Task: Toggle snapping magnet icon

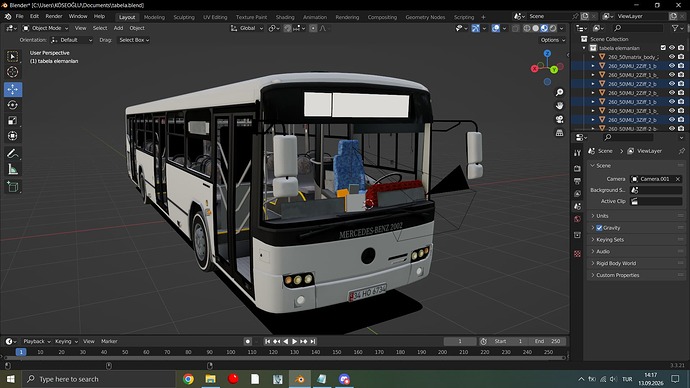Action: point(287,28)
